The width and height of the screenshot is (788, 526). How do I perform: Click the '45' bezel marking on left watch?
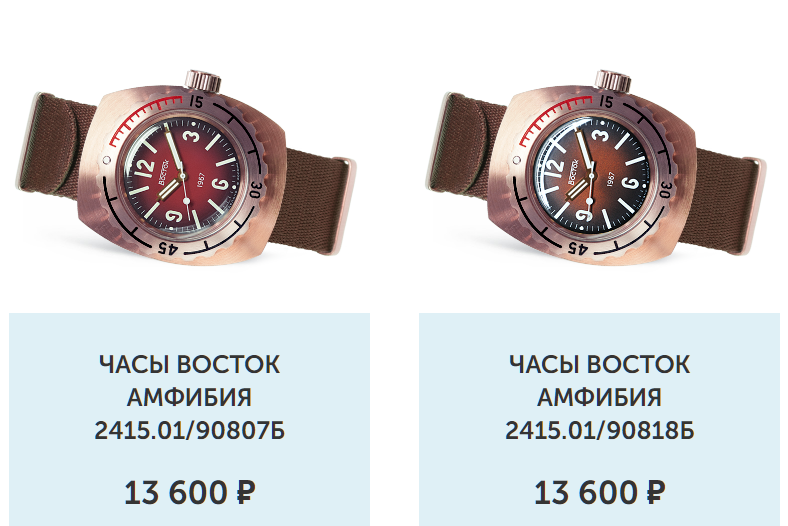(168, 247)
